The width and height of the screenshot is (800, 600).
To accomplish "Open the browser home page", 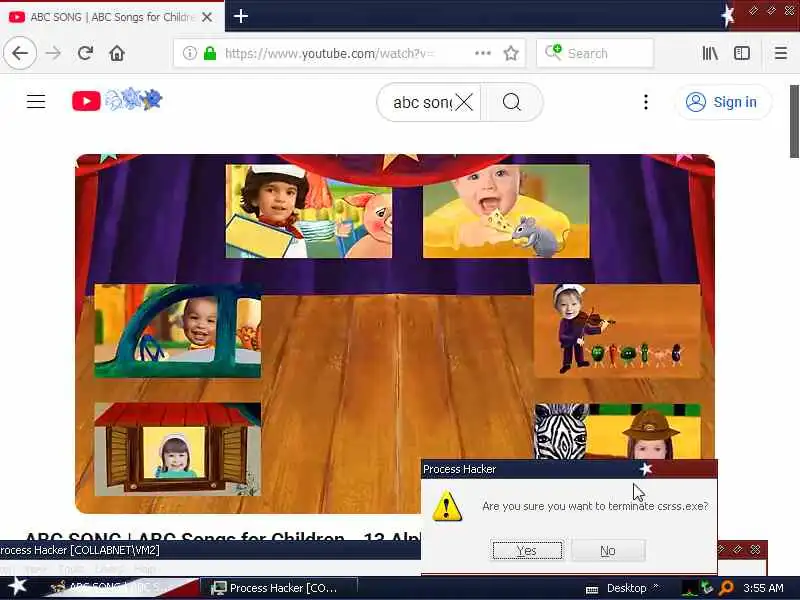I will (x=117, y=53).
